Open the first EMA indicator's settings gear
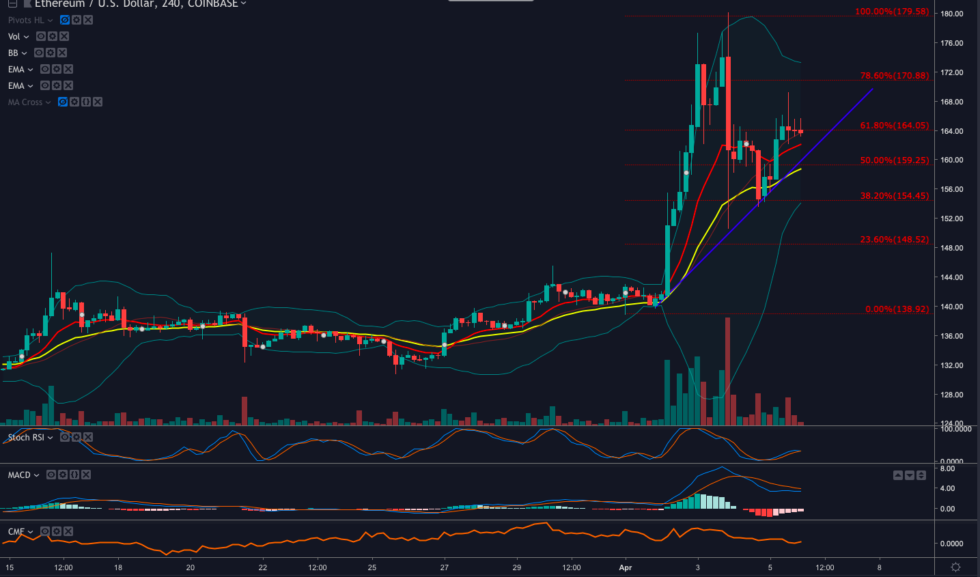 pyautogui.click(x=57, y=70)
